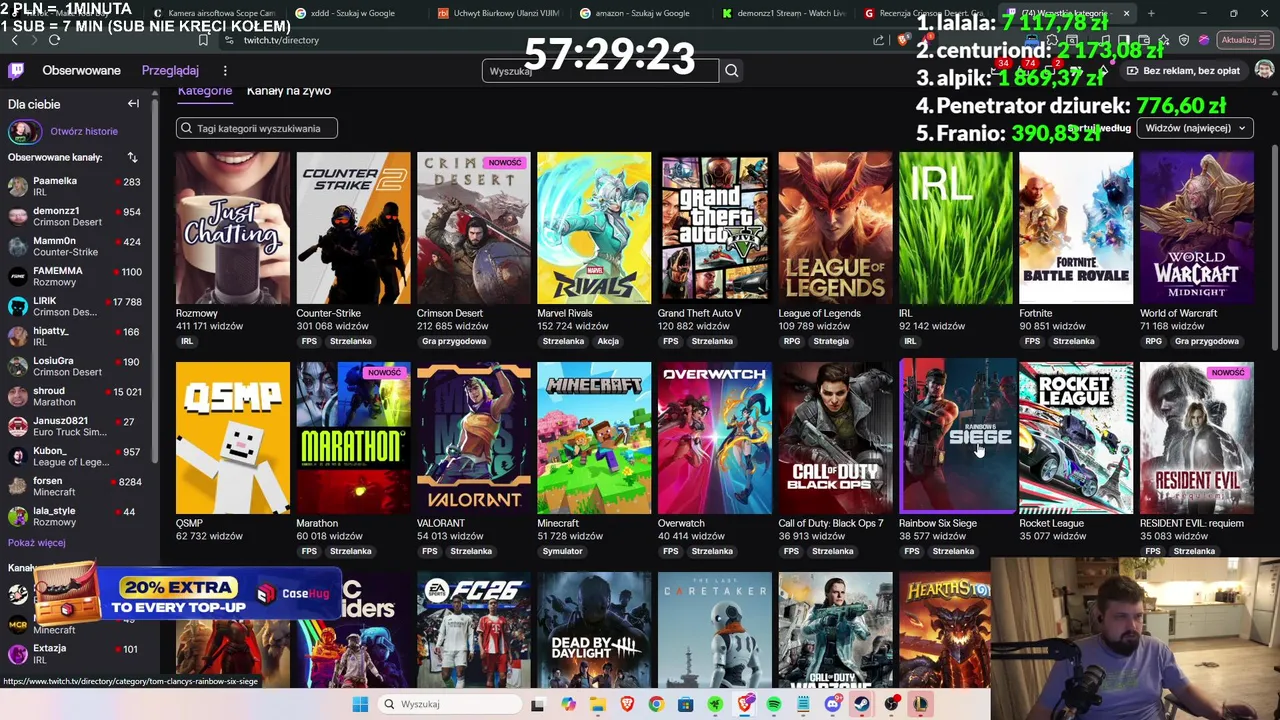This screenshot has height=720, width=1280.
Task: Open followed channel forsen
Action: (x=75, y=486)
